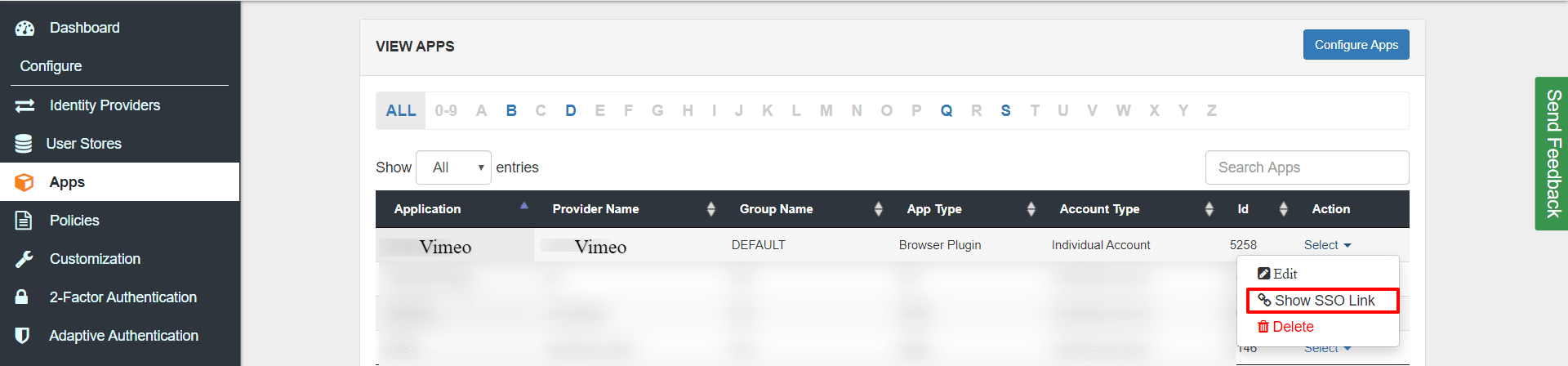Open Adaptive Authentication settings

pyautogui.click(x=123, y=336)
